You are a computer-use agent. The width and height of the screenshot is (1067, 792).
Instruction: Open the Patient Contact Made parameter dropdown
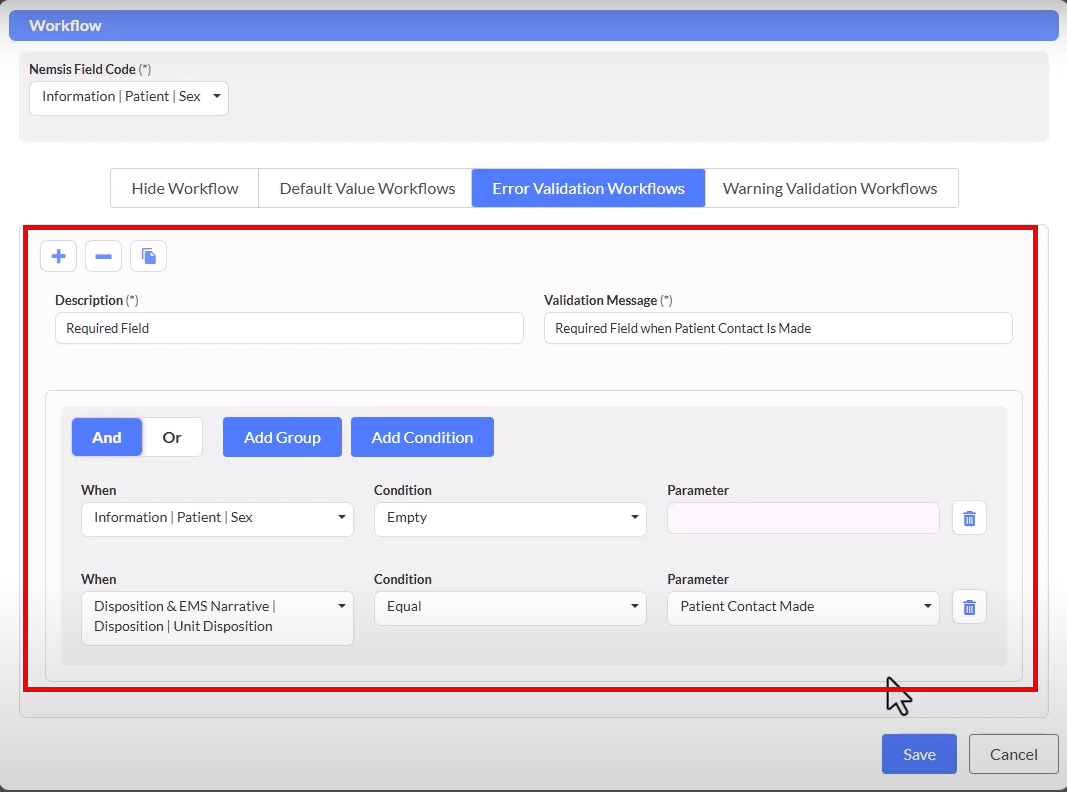803,607
